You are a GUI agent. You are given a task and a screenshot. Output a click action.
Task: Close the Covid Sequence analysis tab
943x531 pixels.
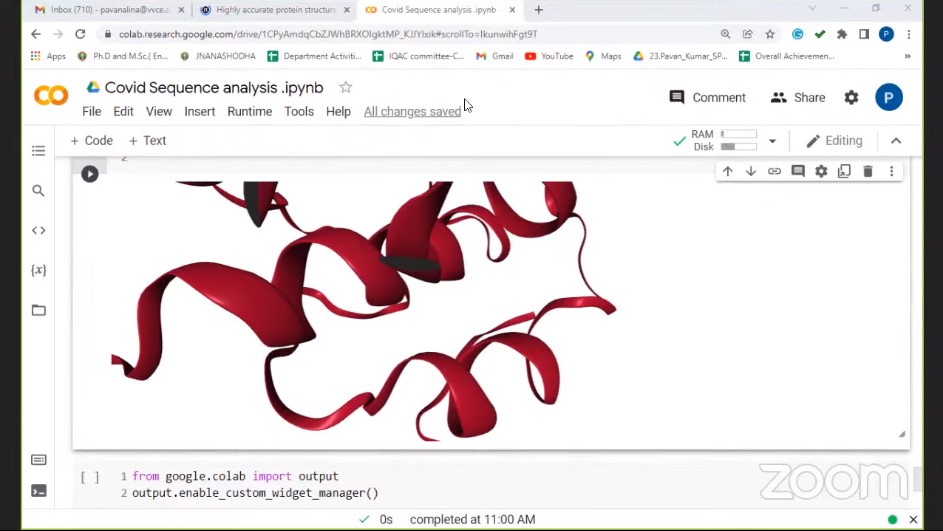pos(512,10)
